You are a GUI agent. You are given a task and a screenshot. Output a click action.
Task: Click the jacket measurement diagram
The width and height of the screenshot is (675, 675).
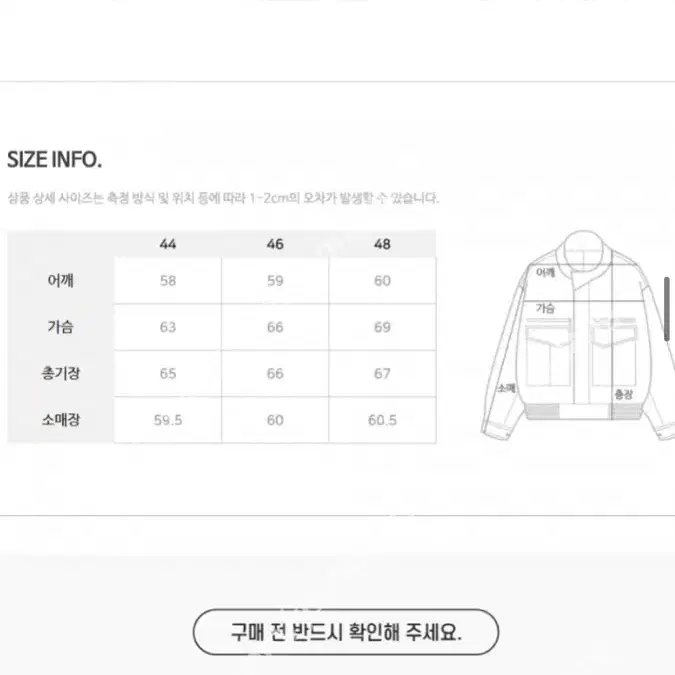pos(578,336)
